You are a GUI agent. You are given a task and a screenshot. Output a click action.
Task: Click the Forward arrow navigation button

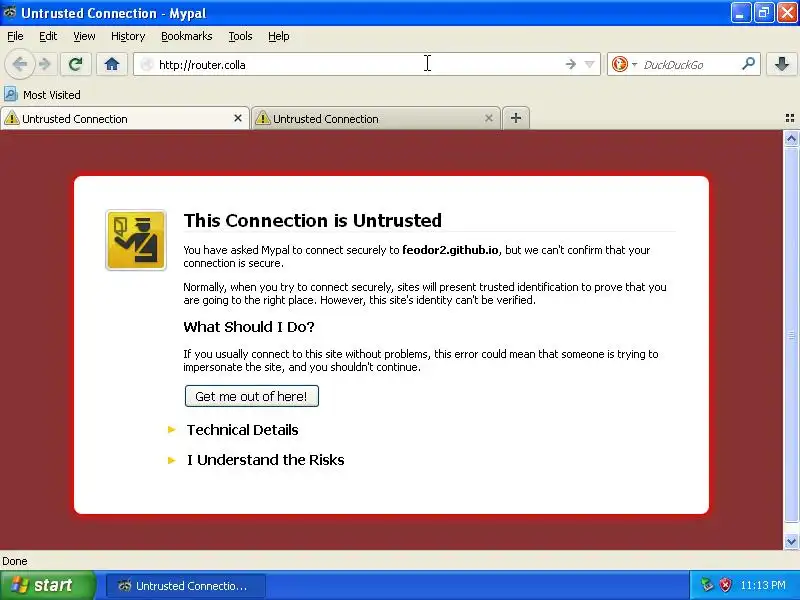(x=45, y=64)
